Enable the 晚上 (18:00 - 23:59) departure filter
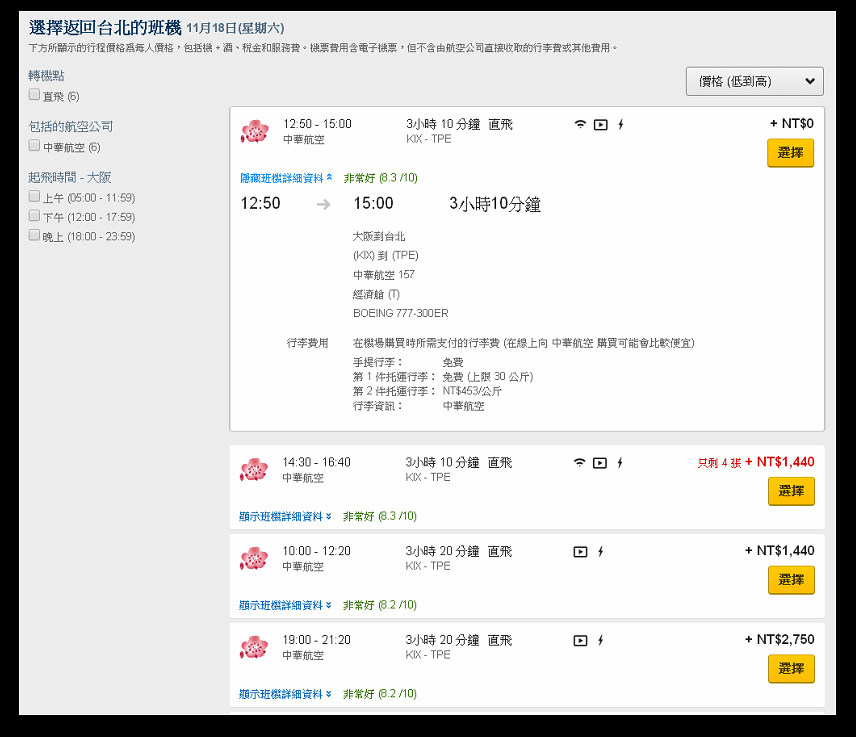 click(x=34, y=235)
